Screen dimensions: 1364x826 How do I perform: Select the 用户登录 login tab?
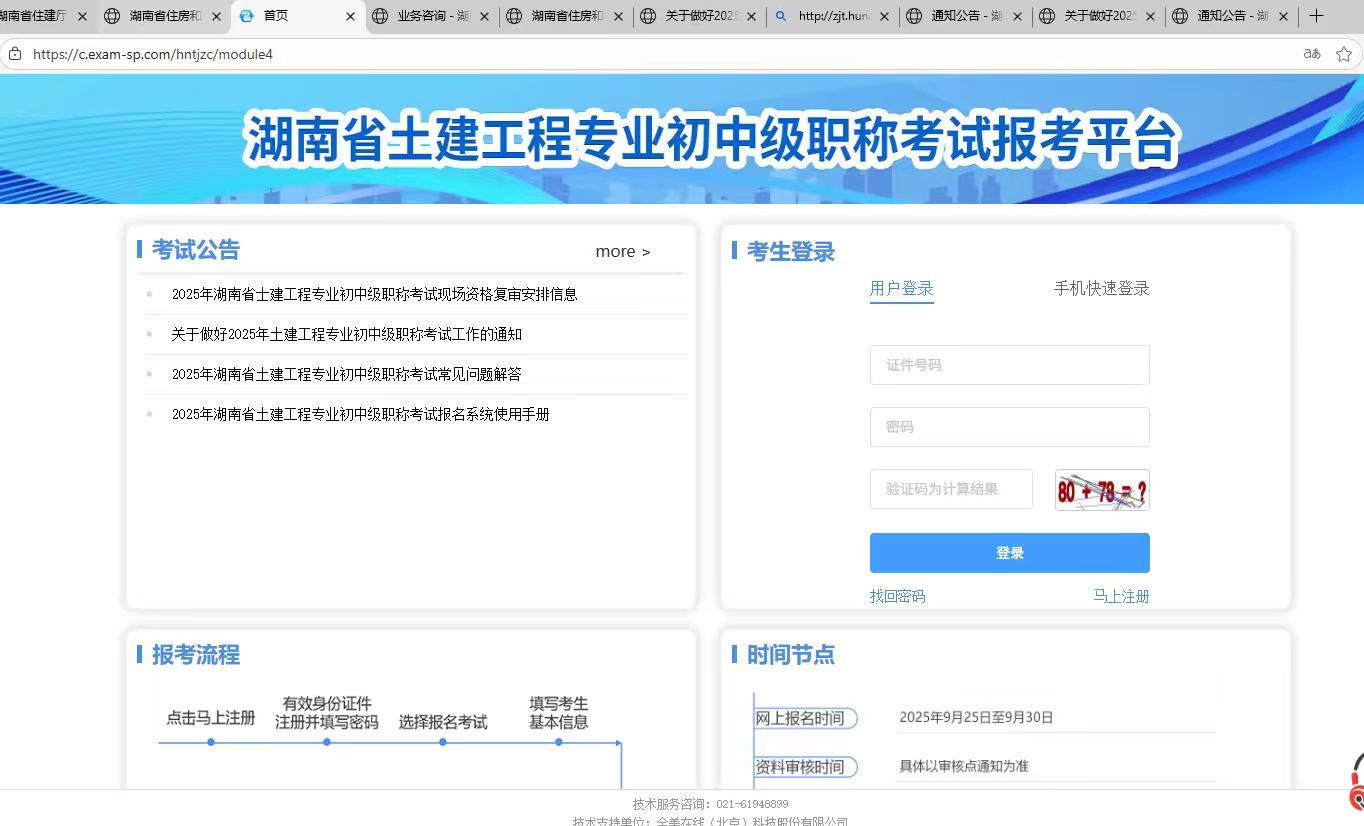coord(901,289)
